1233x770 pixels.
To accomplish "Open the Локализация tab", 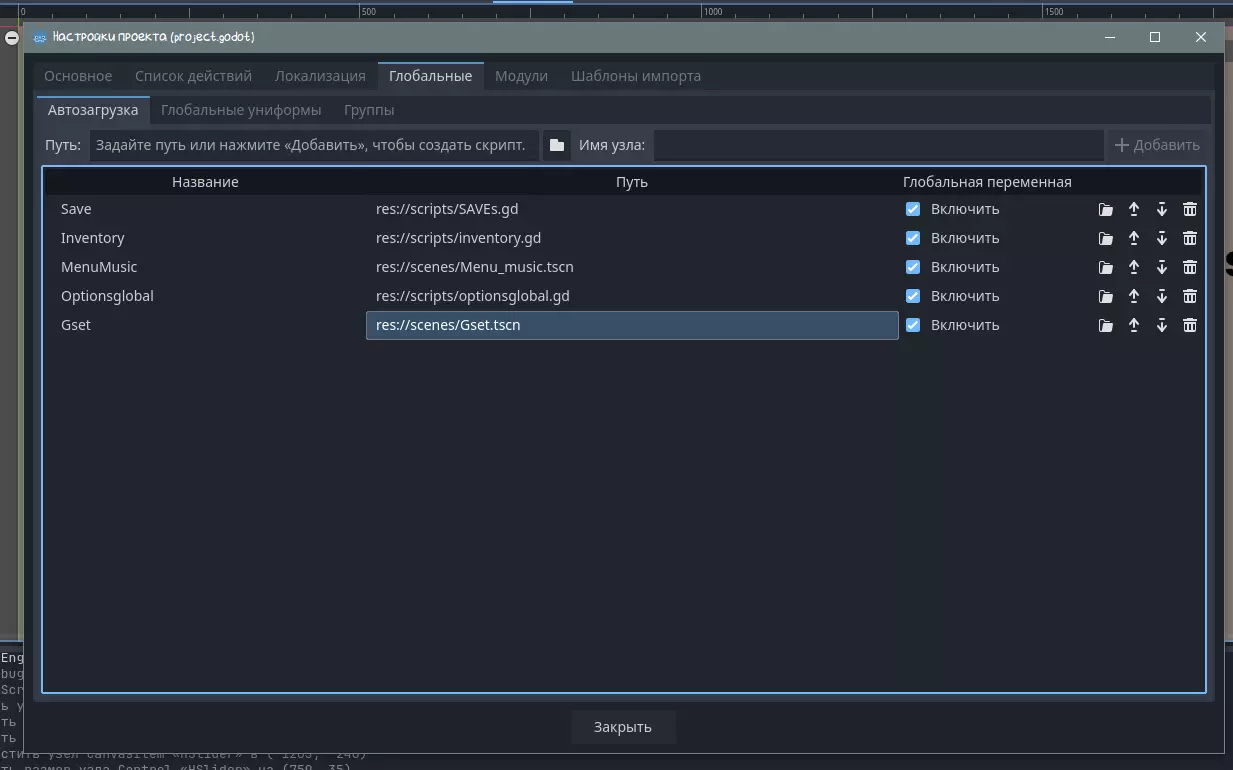I will 320,76.
